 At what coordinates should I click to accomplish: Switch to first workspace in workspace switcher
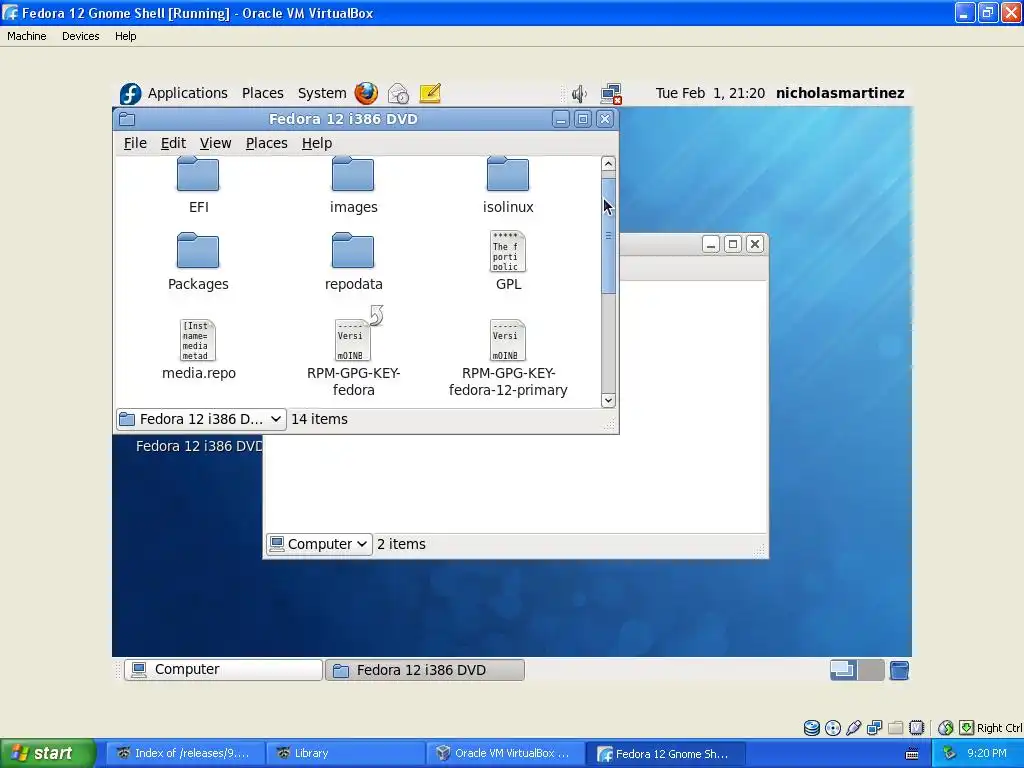(843, 670)
